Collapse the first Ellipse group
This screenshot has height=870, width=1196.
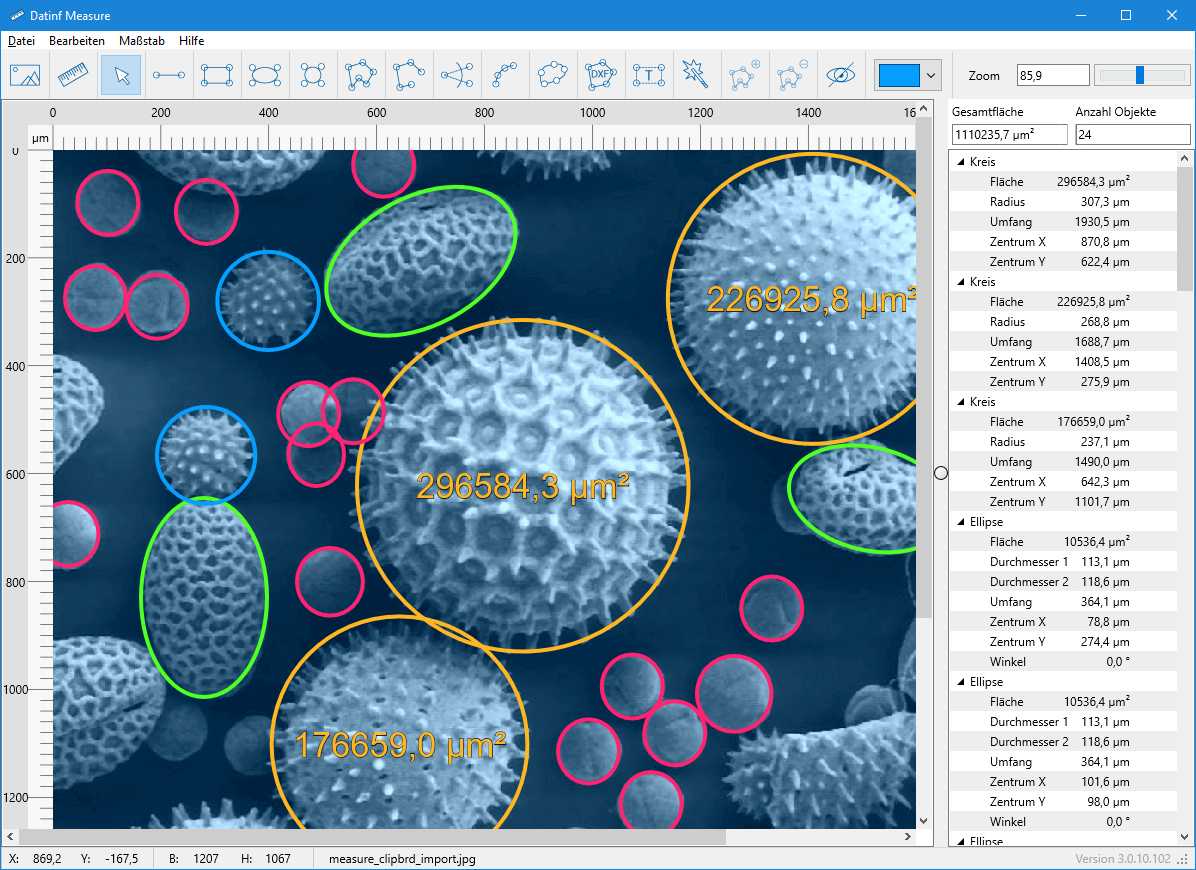coord(961,522)
